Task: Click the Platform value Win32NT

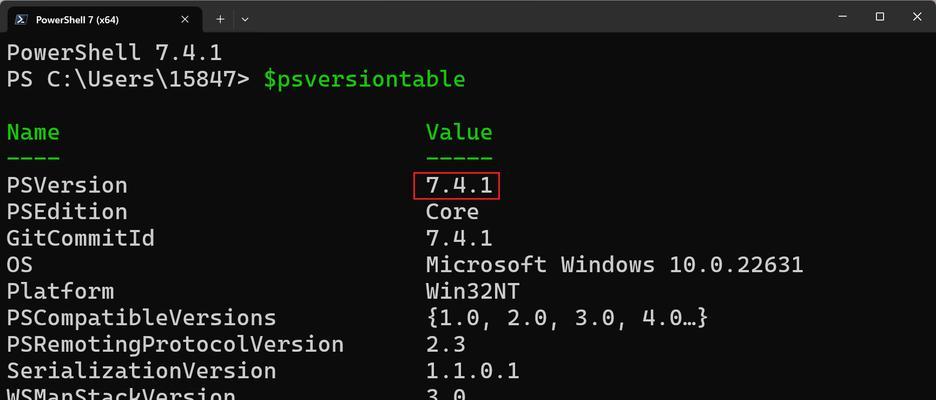Action: pyautogui.click(x=473, y=291)
